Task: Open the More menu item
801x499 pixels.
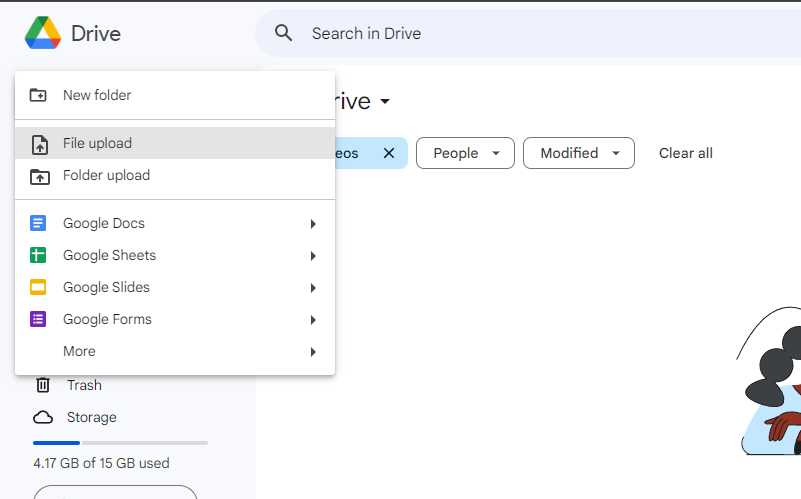Action: click(x=175, y=351)
